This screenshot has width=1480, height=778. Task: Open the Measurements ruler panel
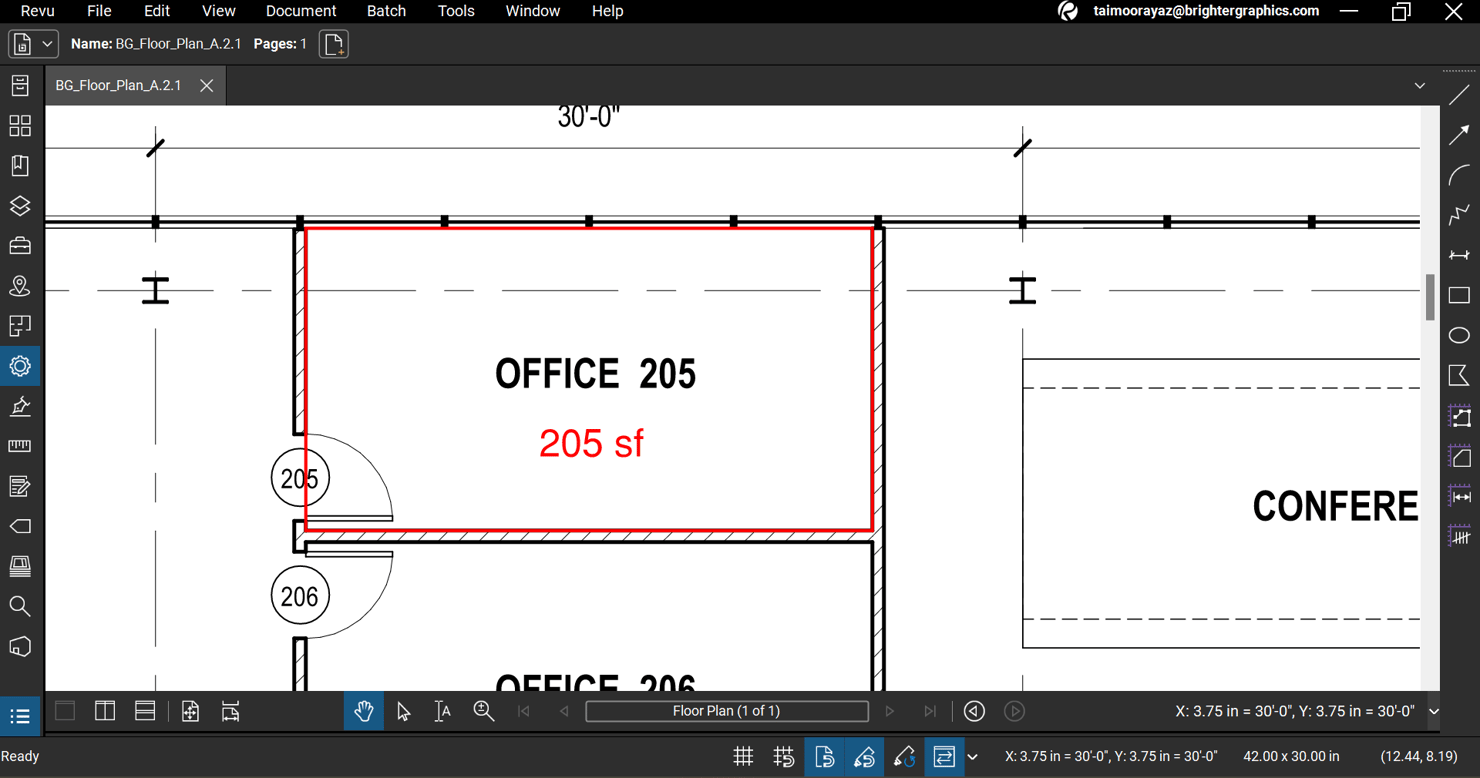click(x=20, y=446)
